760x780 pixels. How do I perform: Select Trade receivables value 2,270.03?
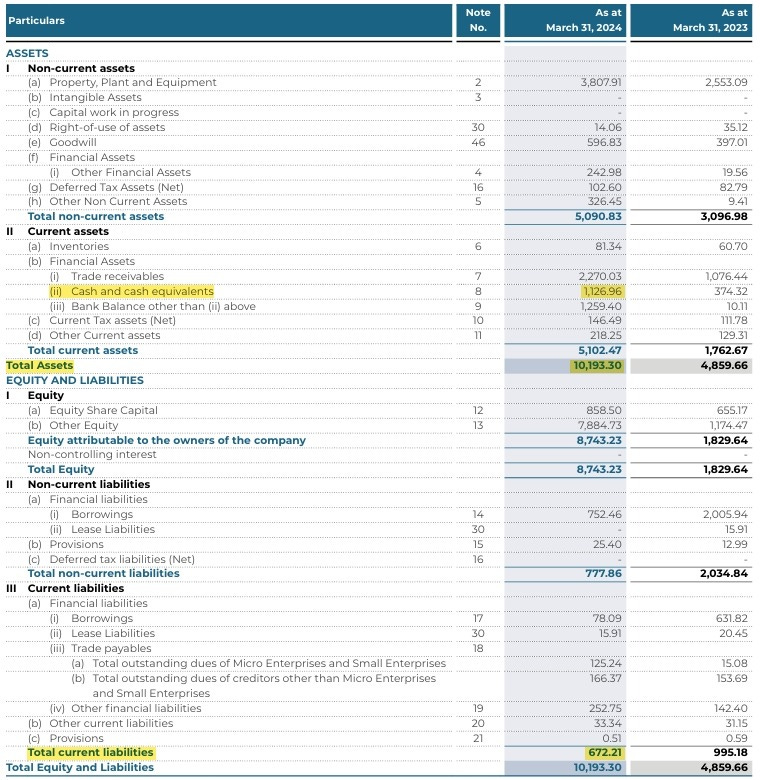tap(600, 276)
